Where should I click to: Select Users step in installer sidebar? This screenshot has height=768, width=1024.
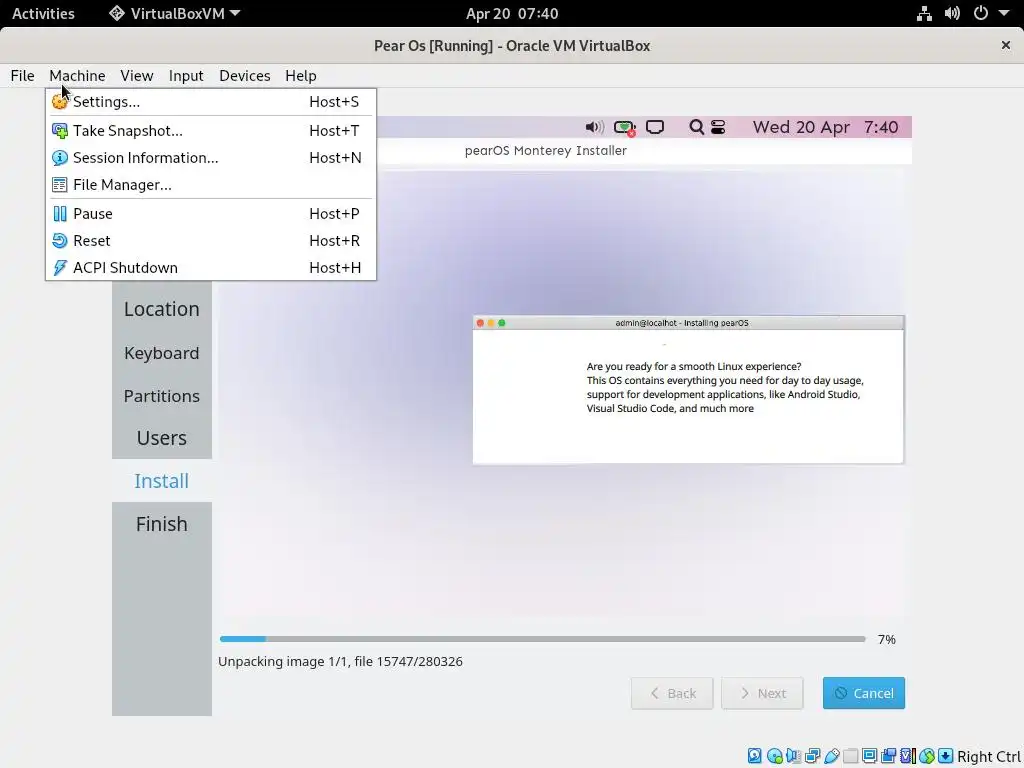[162, 438]
